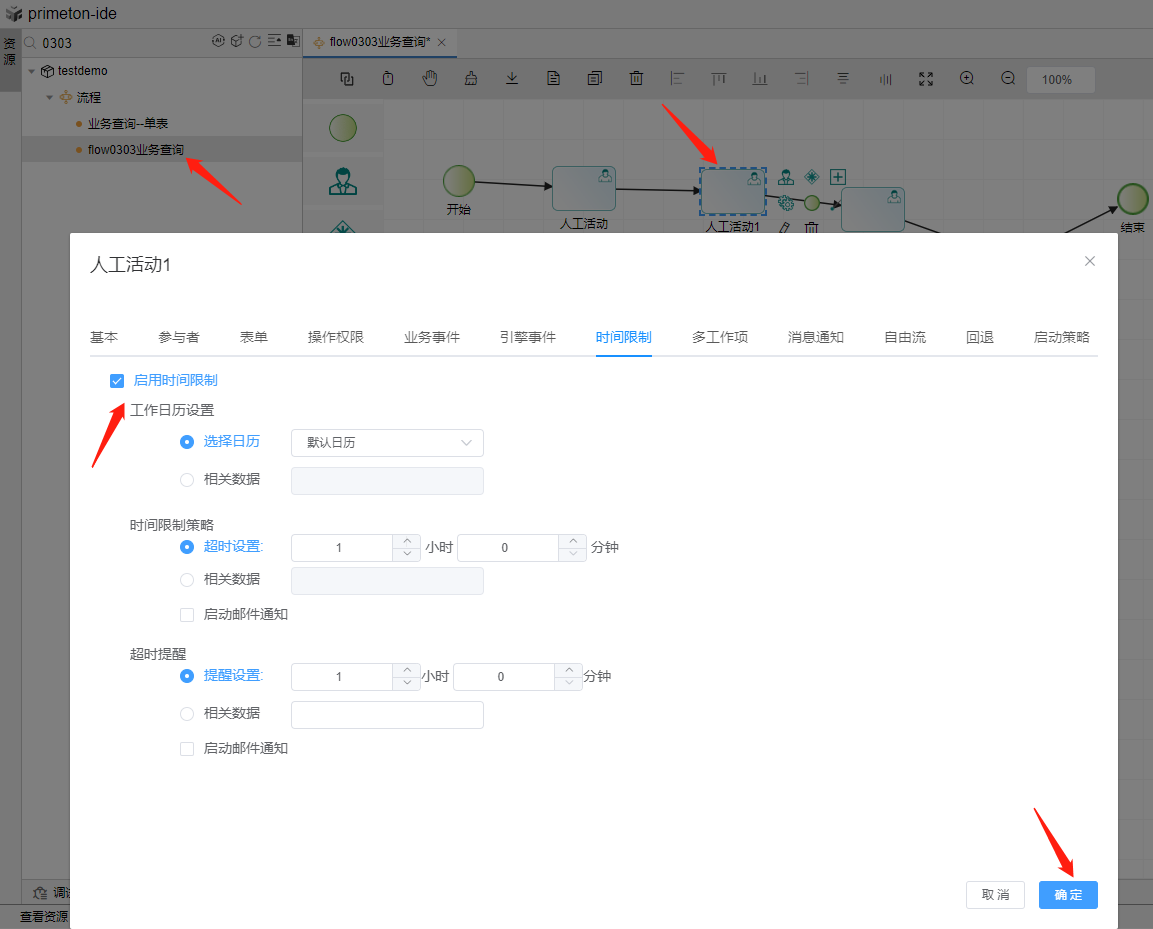Click the zoom in magnifier icon
Viewport: 1153px width, 929px height.
pyautogui.click(x=967, y=79)
